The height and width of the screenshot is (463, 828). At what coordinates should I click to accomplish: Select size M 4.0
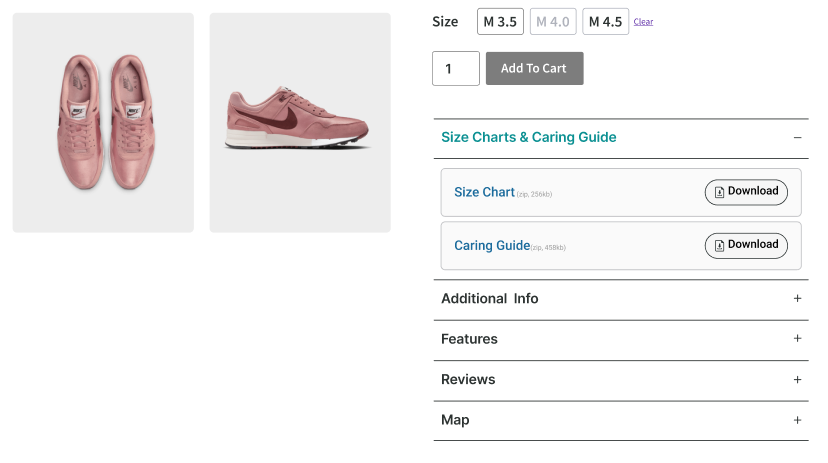click(x=552, y=22)
